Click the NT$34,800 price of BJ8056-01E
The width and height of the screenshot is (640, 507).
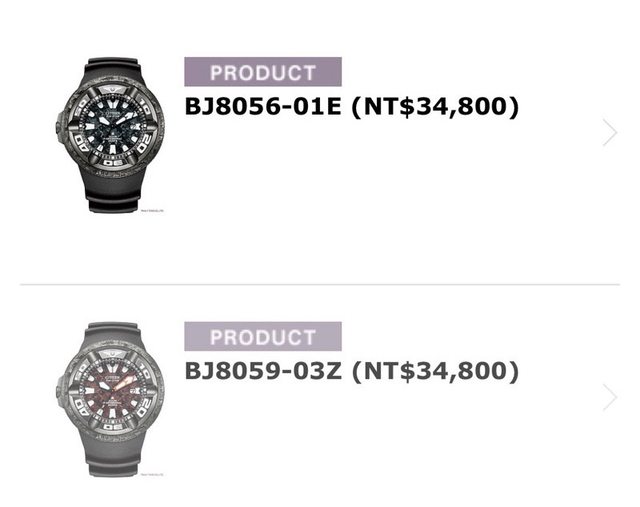[x=436, y=106]
